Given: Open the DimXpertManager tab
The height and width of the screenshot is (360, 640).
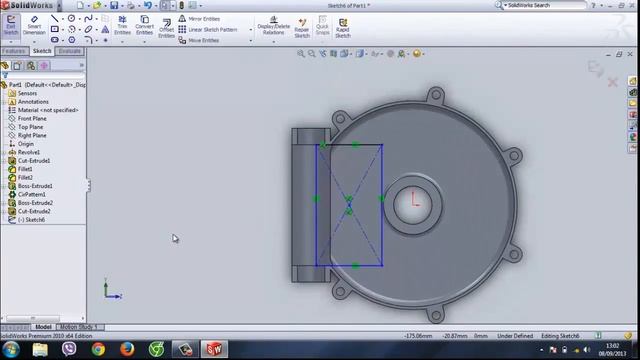Looking at the screenshot, I should pyautogui.click(x=44, y=65).
